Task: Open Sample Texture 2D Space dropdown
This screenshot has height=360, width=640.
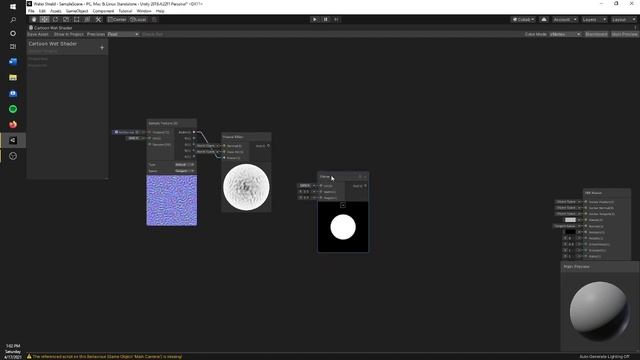Action: 184,171
